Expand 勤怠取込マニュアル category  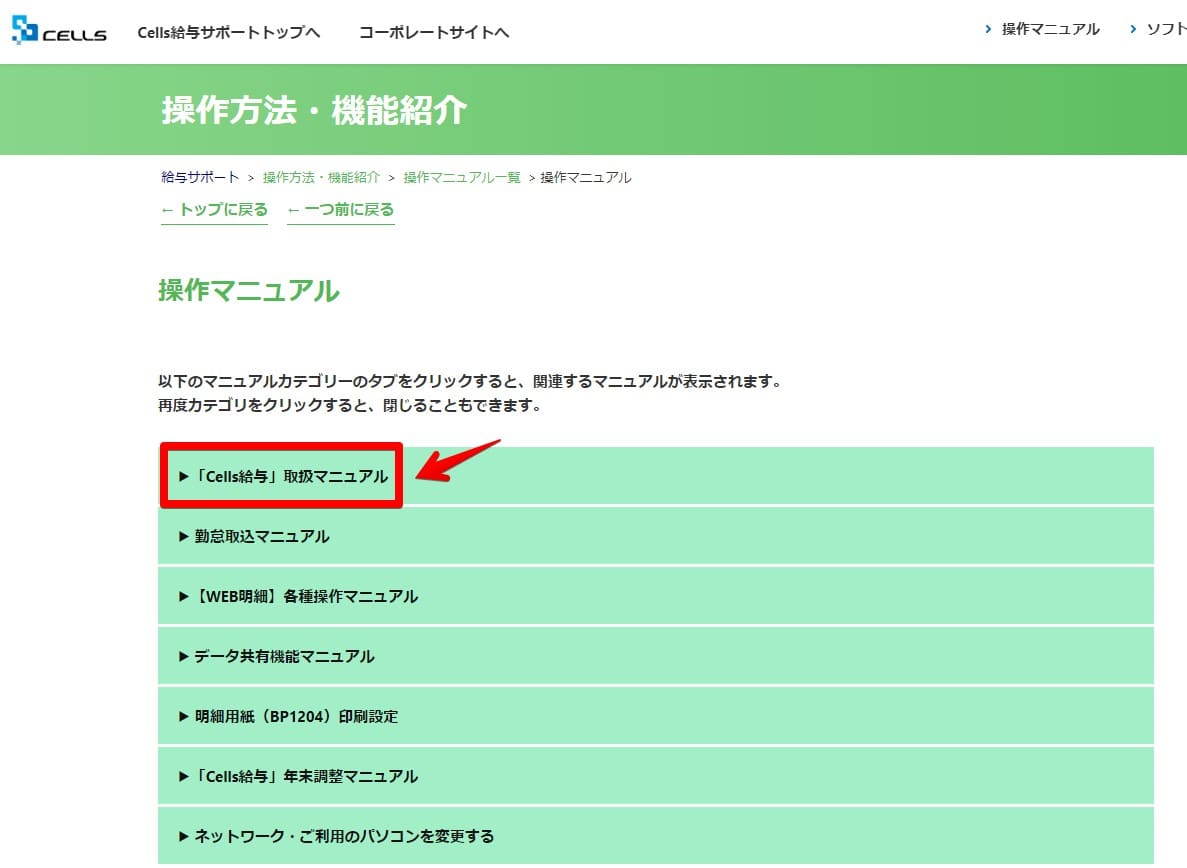click(x=261, y=537)
